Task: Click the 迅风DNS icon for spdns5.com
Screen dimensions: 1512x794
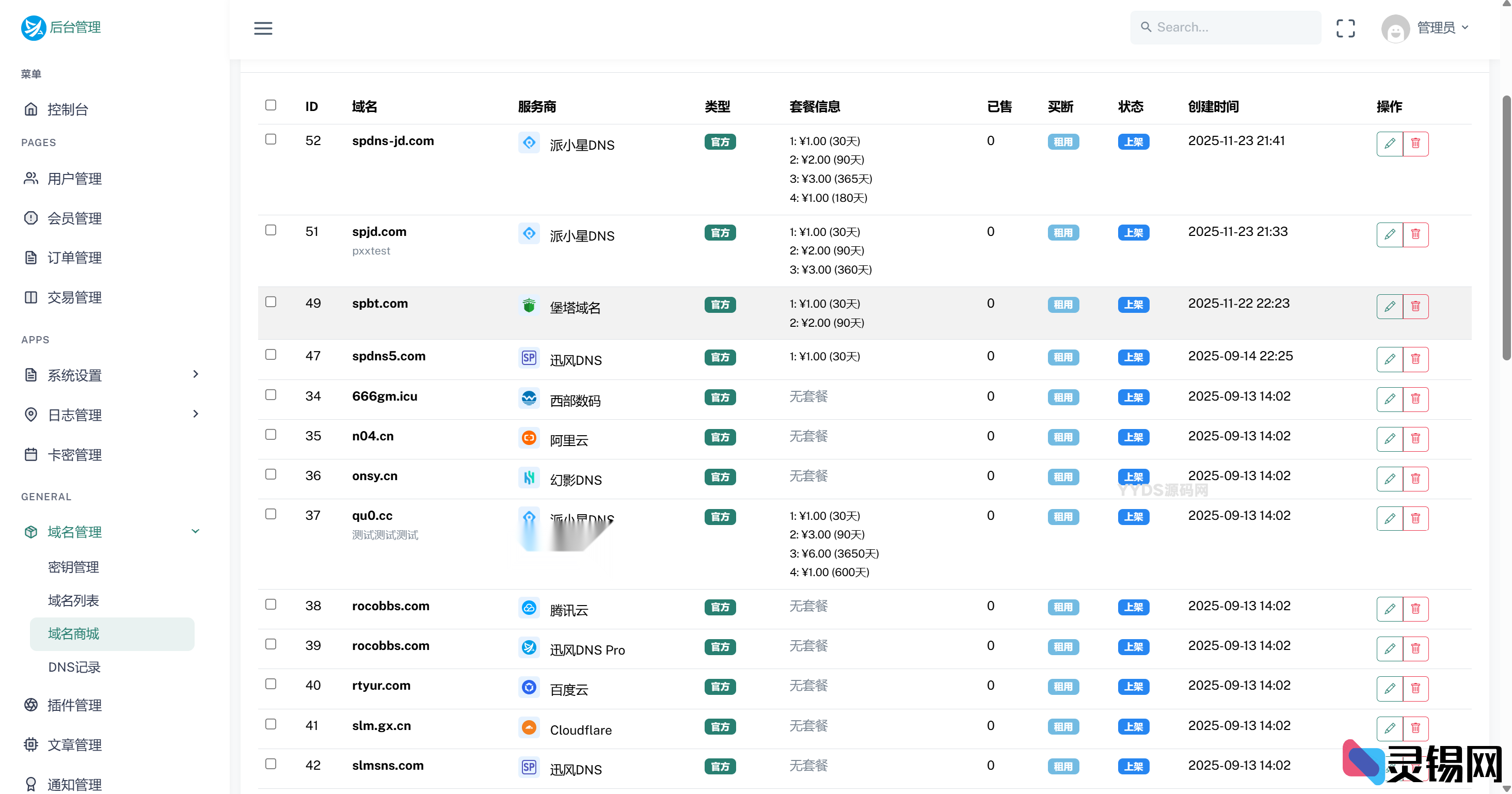Action: coord(528,357)
